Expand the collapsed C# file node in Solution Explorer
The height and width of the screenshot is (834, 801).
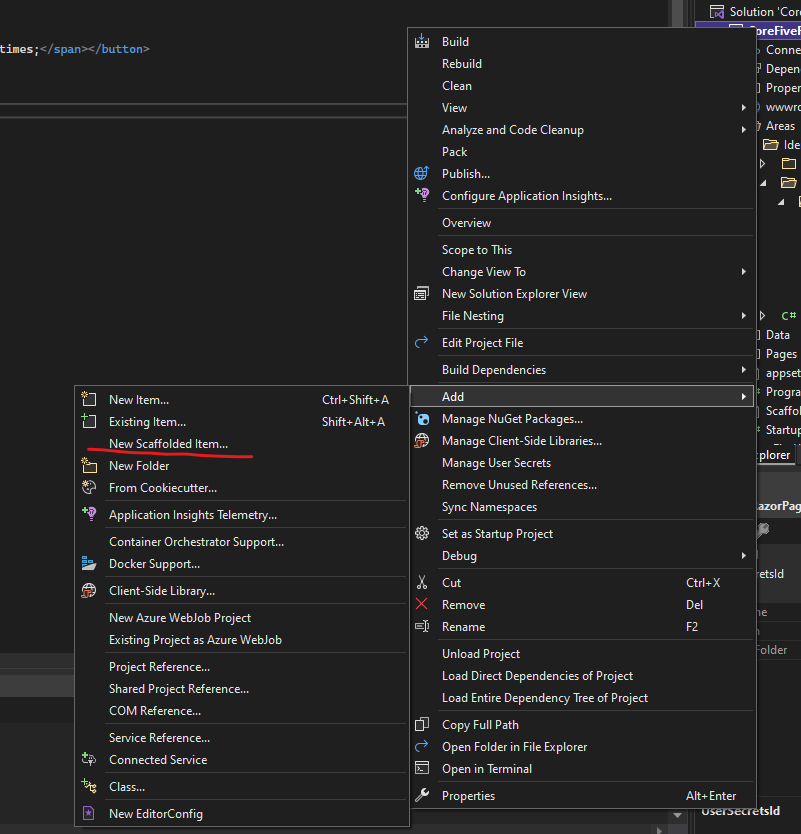pos(762,316)
